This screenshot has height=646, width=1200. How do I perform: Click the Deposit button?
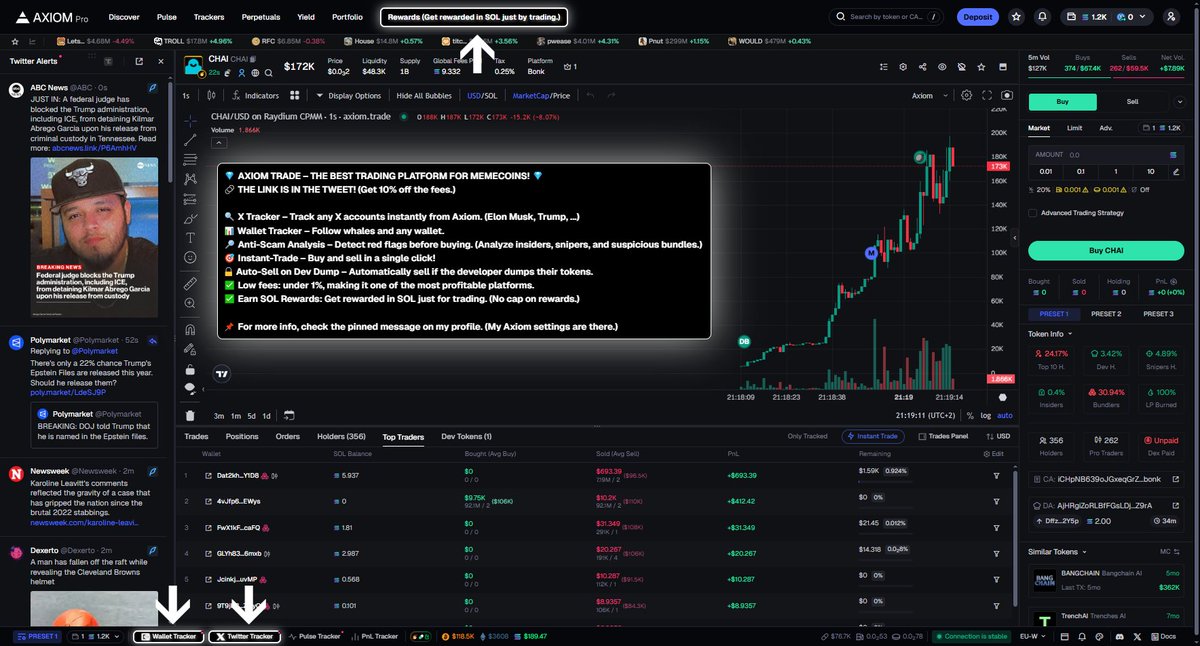[978, 17]
